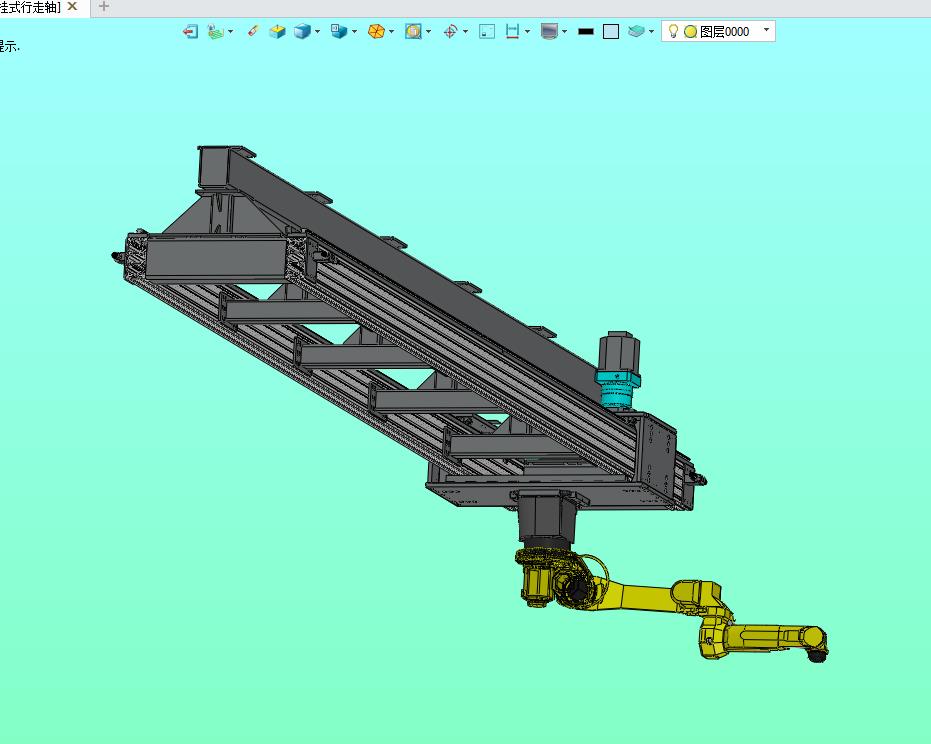Click the square frame icon
The width and height of the screenshot is (931, 744).
click(x=487, y=31)
